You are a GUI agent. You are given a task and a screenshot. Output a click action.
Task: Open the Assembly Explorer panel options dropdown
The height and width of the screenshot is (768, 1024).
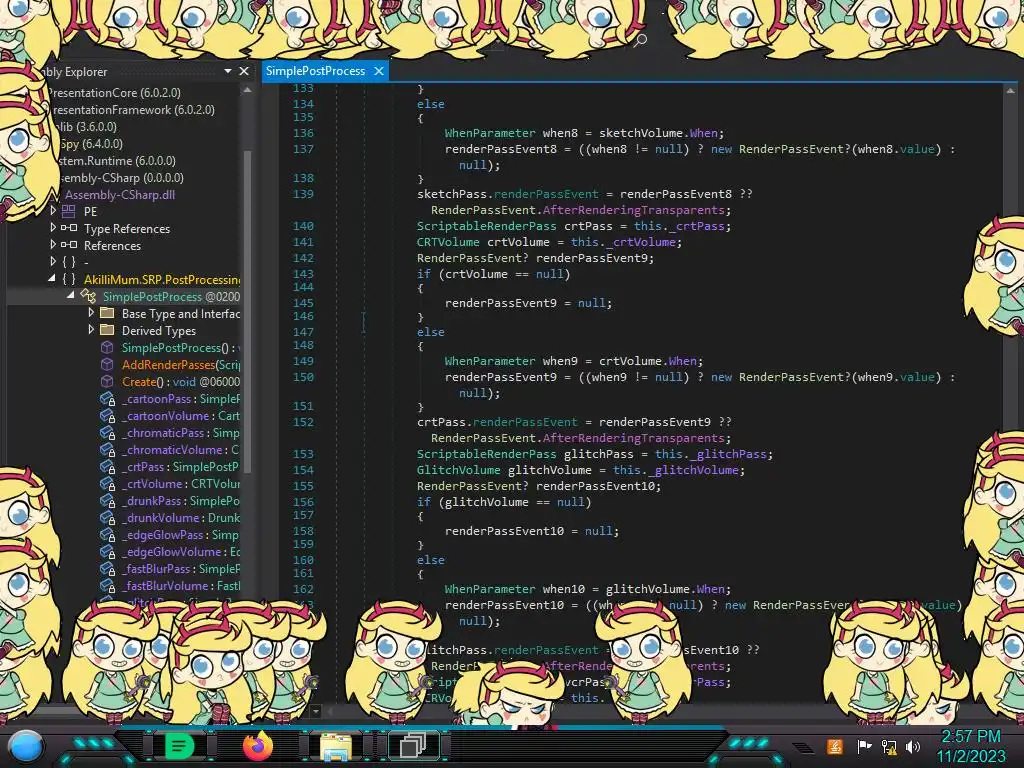(228, 71)
